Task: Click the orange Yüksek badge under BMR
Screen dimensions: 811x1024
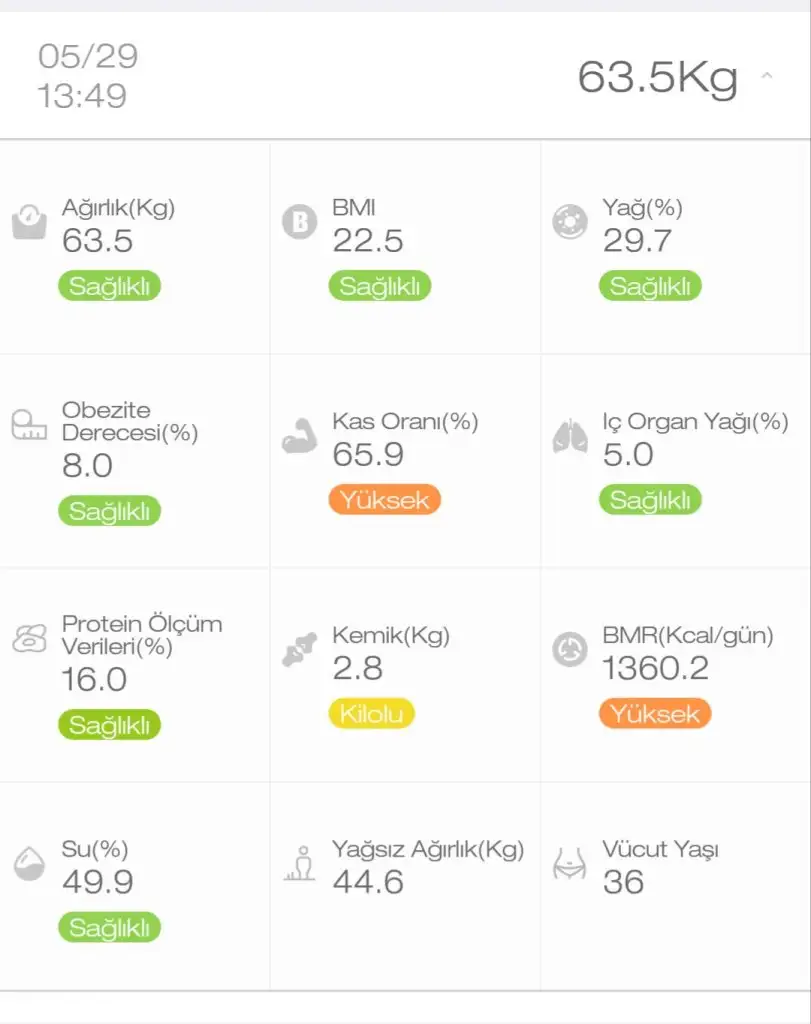Action: tap(655, 714)
